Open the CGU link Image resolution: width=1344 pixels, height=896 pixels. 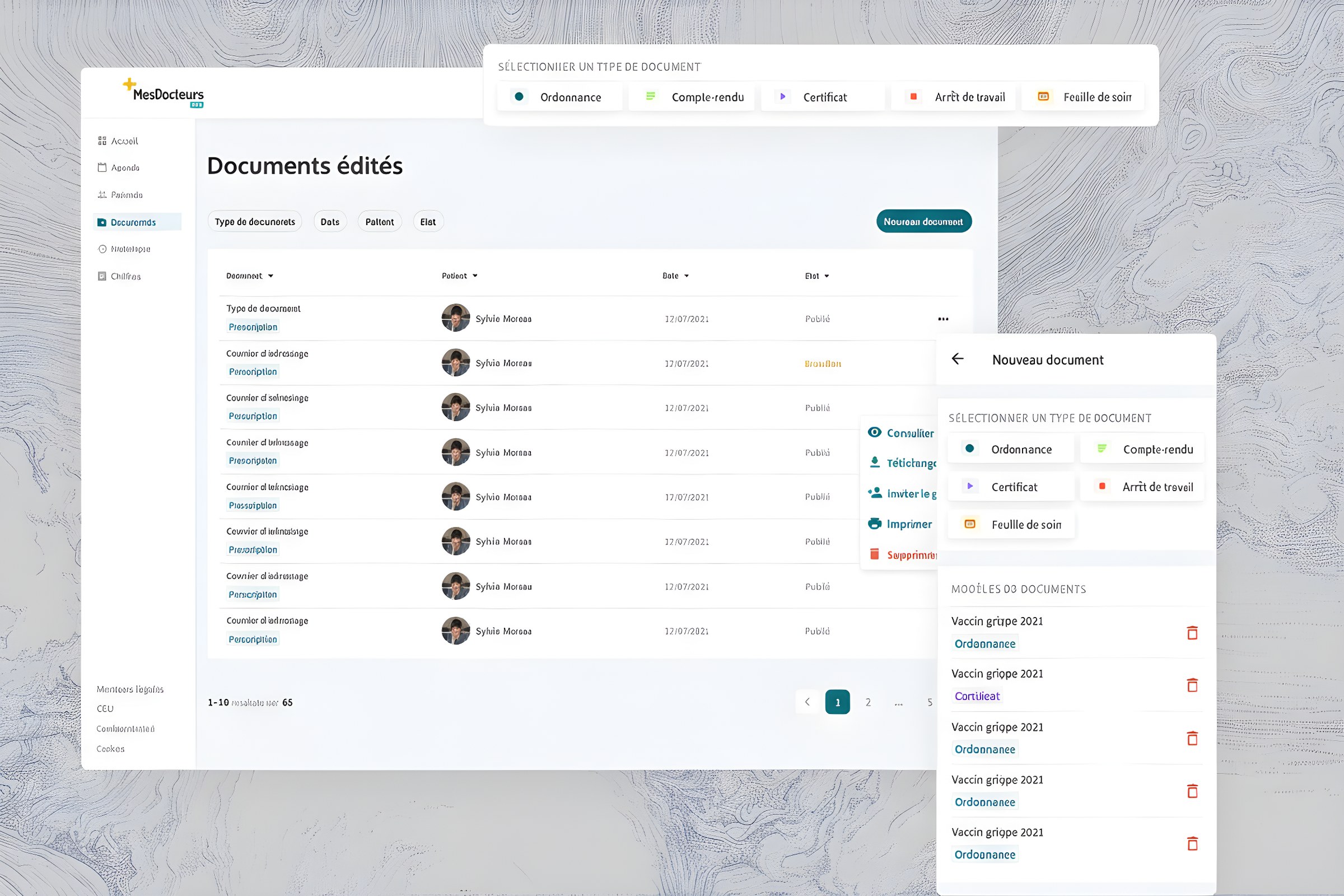[105, 708]
